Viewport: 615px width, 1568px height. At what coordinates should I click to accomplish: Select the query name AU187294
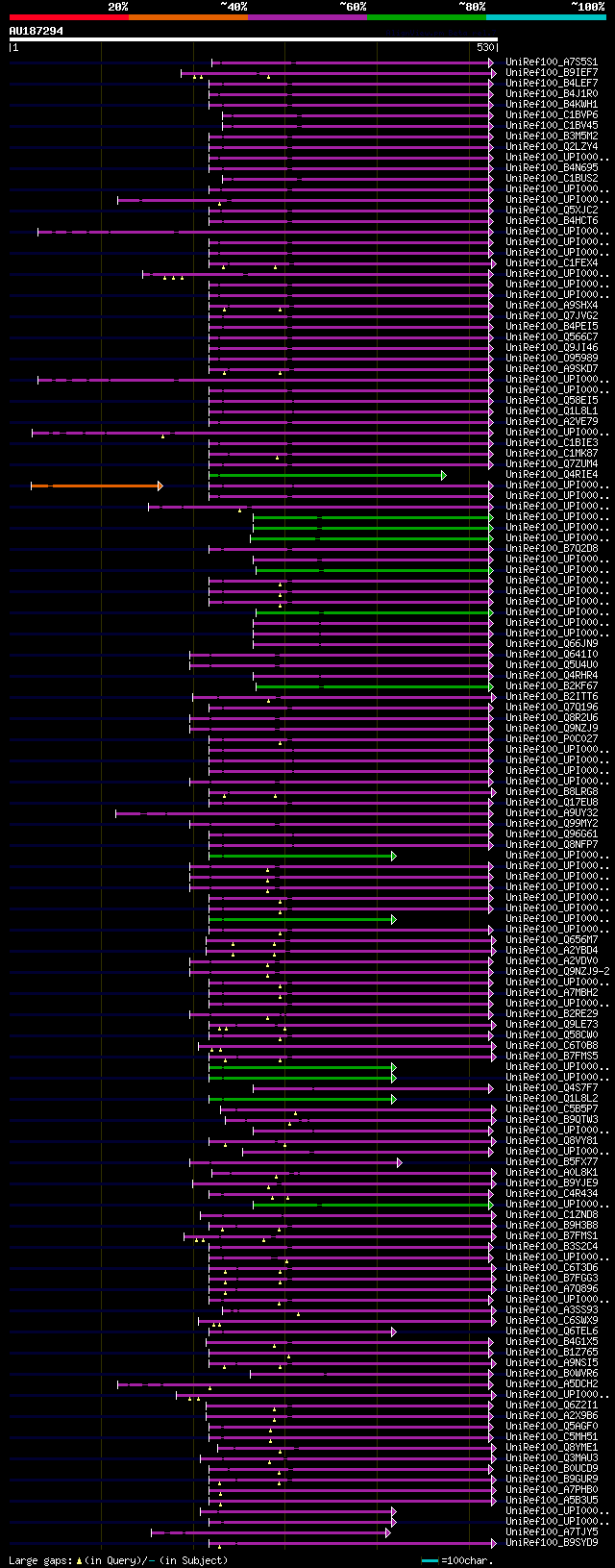click(37, 31)
